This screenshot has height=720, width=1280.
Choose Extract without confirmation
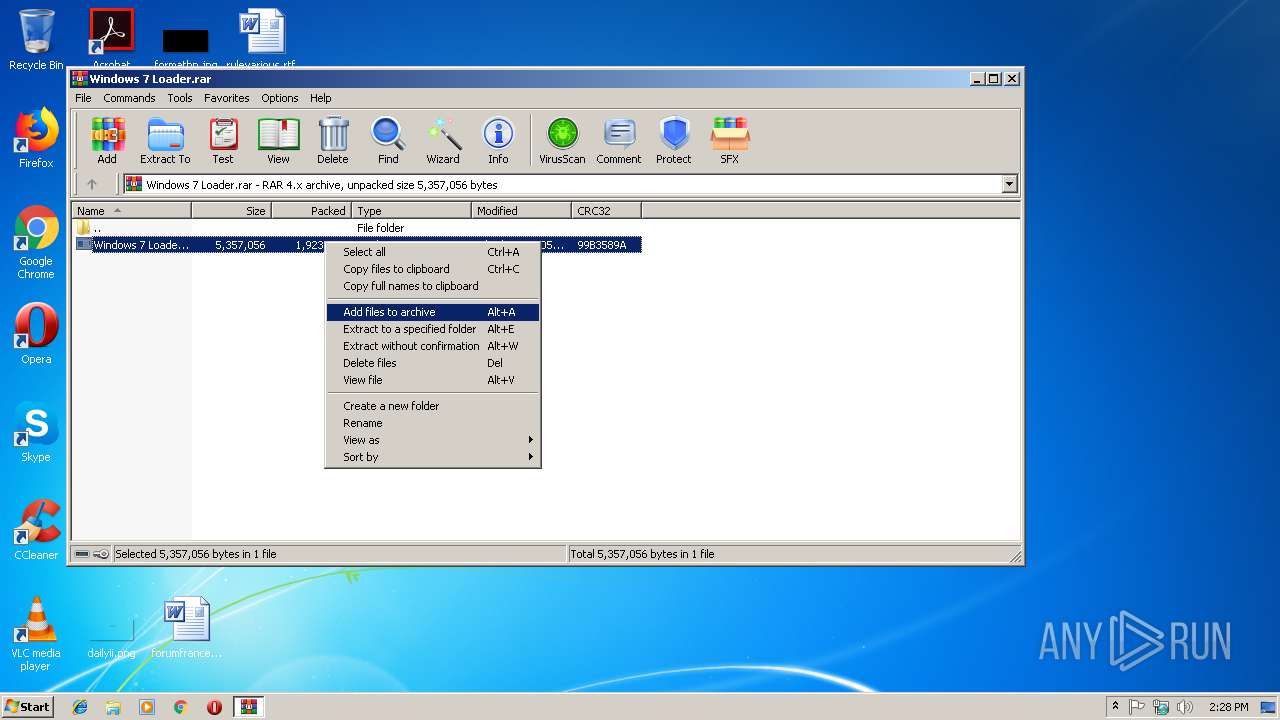tap(433, 346)
